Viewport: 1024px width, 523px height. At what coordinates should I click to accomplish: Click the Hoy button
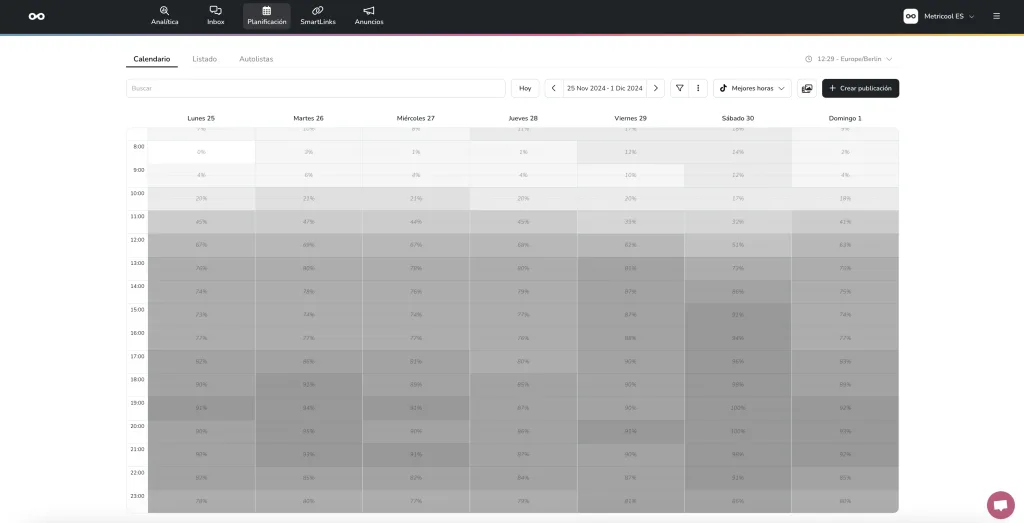[x=525, y=88]
